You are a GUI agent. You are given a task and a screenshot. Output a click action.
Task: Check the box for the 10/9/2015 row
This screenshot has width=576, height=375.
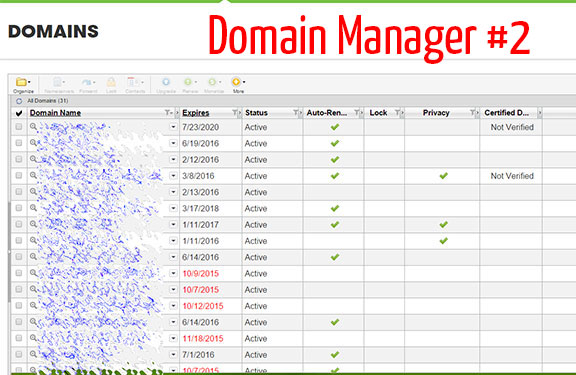click(x=19, y=273)
